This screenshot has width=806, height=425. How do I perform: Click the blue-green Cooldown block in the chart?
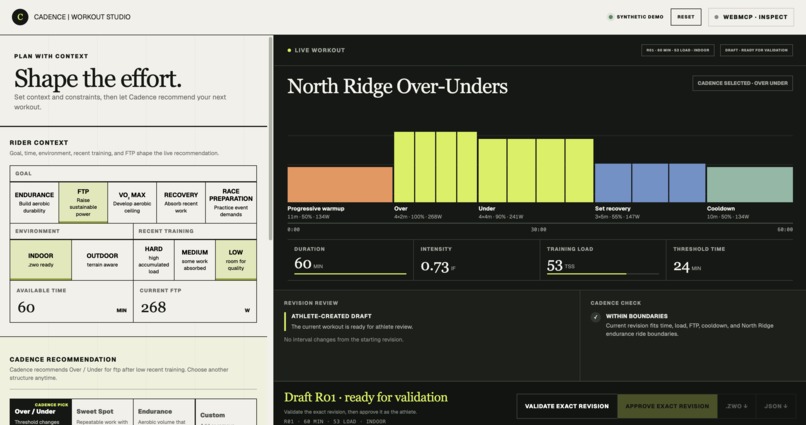749,184
